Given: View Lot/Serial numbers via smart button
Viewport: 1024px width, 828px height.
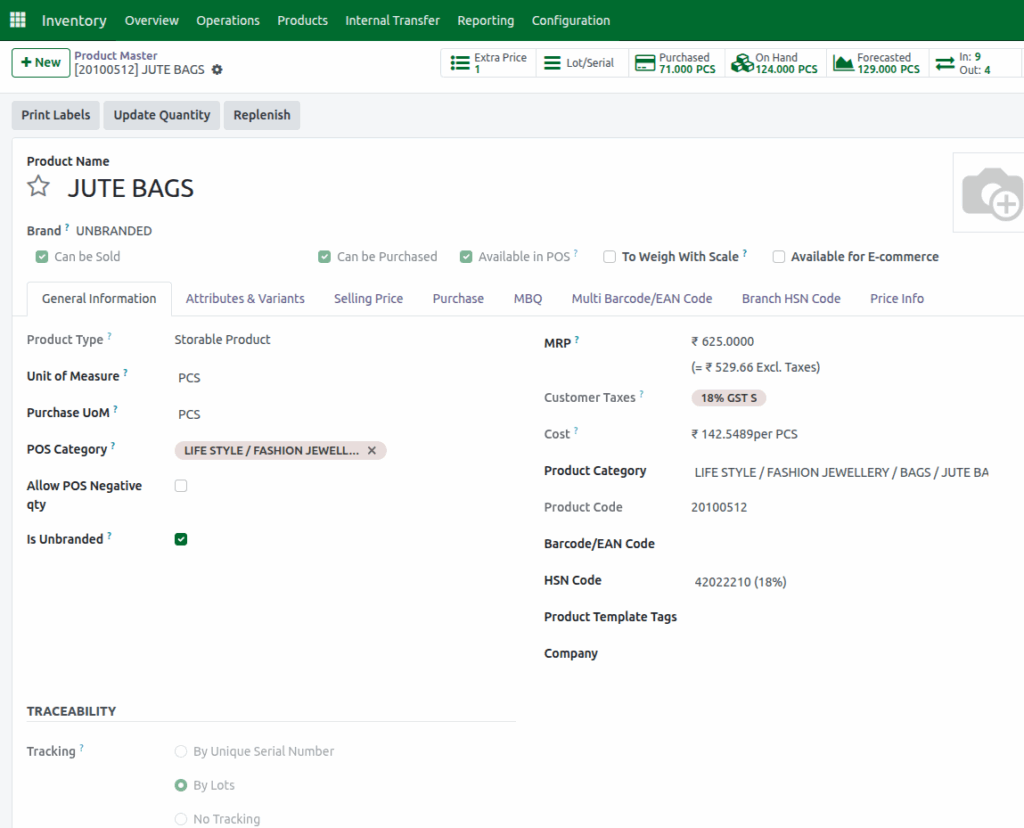Looking at the screenshot, I should 580,62.
